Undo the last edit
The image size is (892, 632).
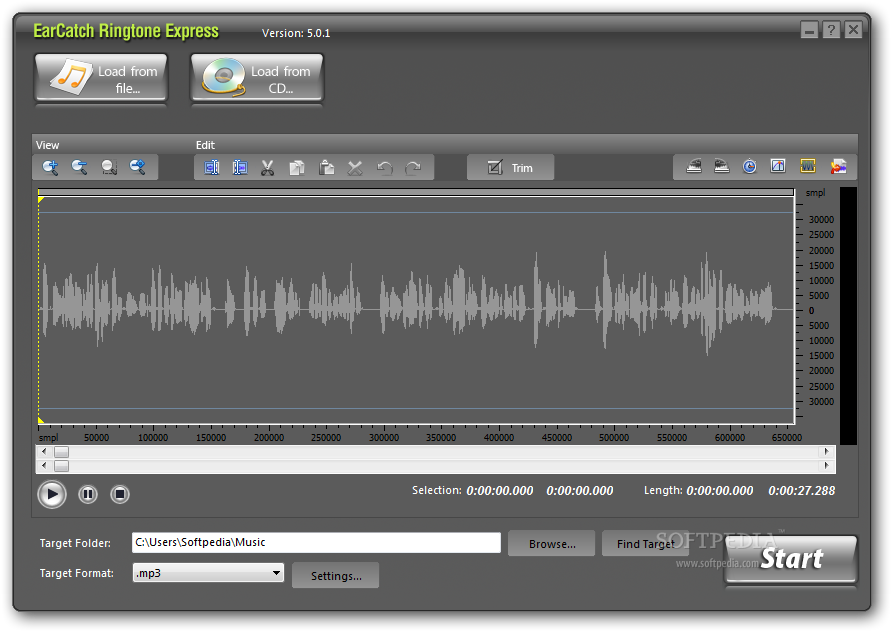(x=385, y=168)
